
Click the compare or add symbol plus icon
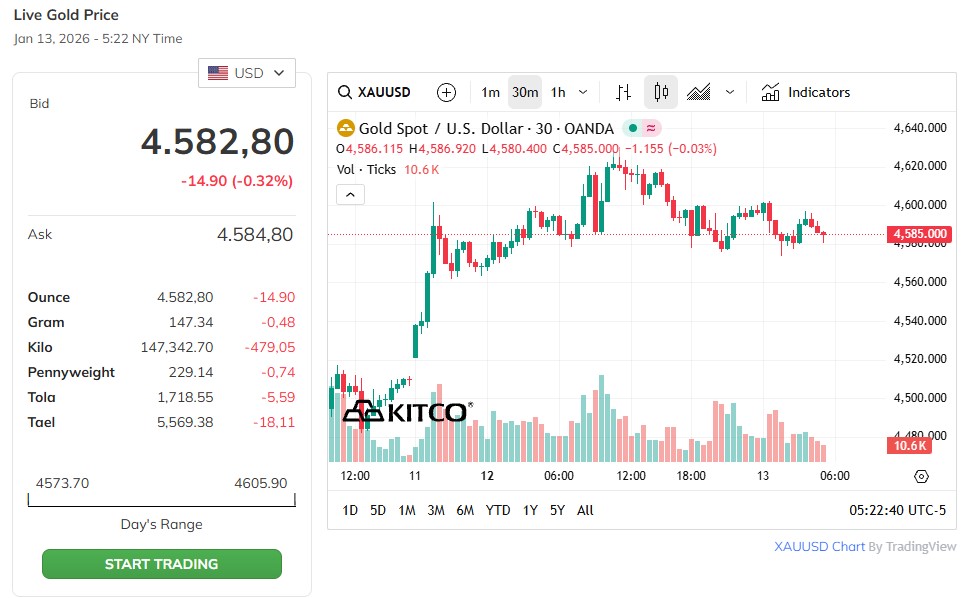pyautogui.click(x=446, y=92)
